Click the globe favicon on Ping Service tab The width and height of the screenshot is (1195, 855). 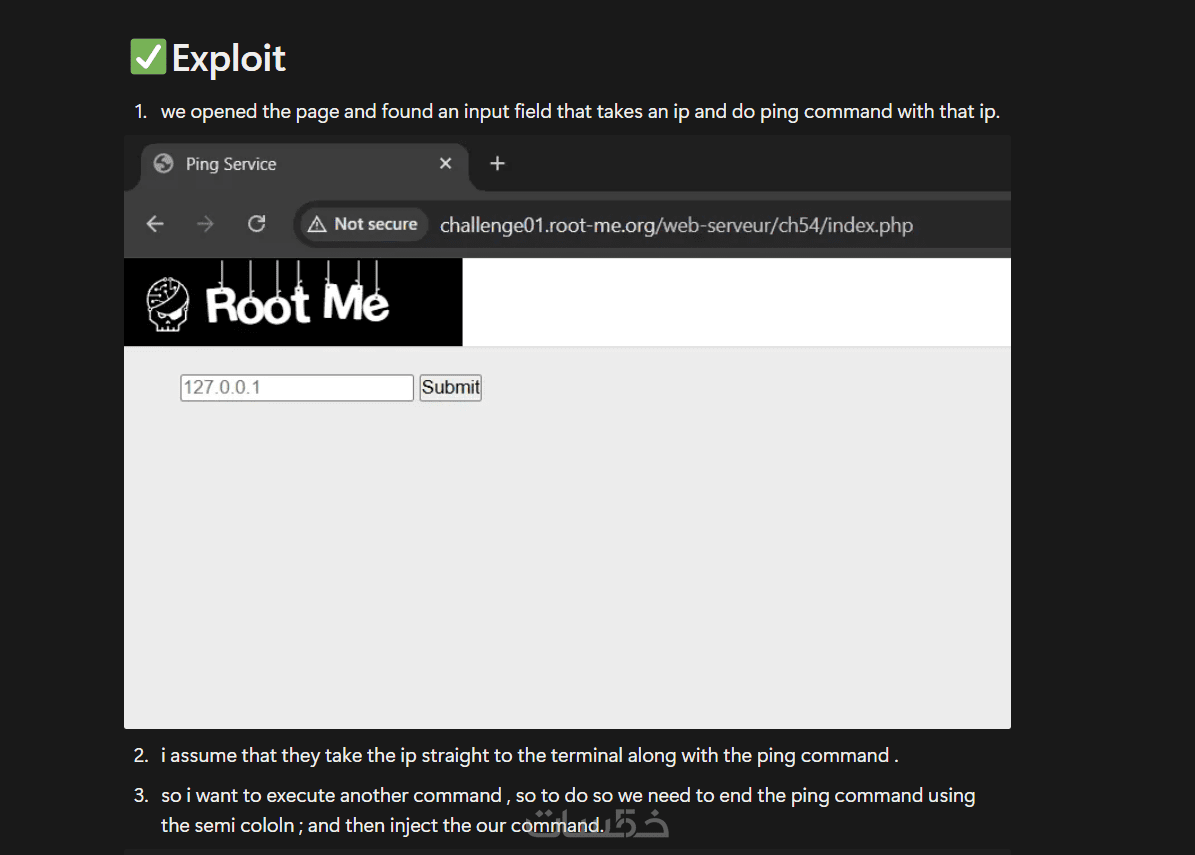point(164,164)
